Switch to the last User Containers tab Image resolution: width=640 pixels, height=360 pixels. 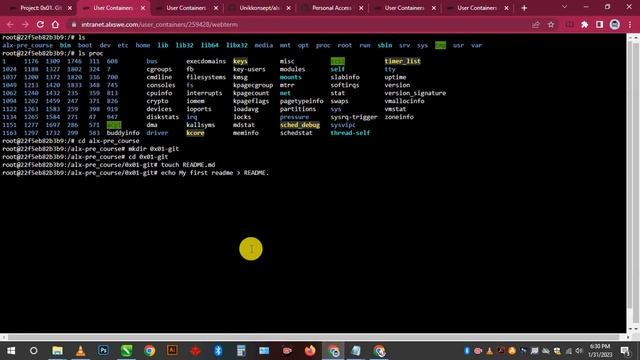(477, 8)
